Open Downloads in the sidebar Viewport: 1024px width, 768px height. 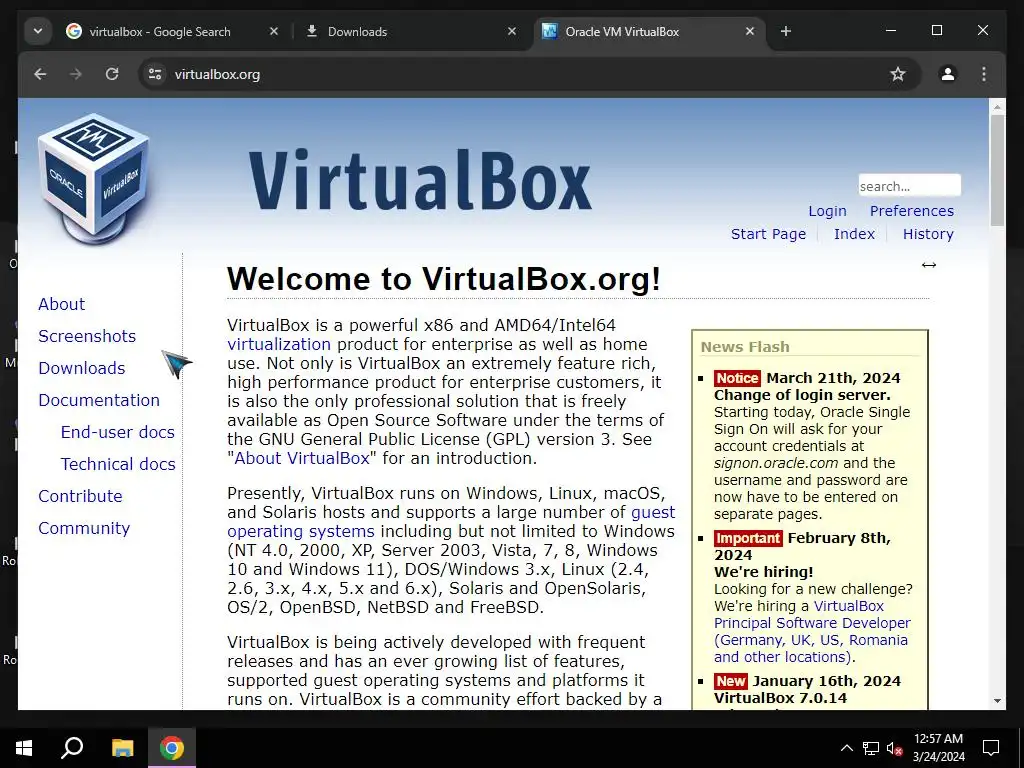82,368
